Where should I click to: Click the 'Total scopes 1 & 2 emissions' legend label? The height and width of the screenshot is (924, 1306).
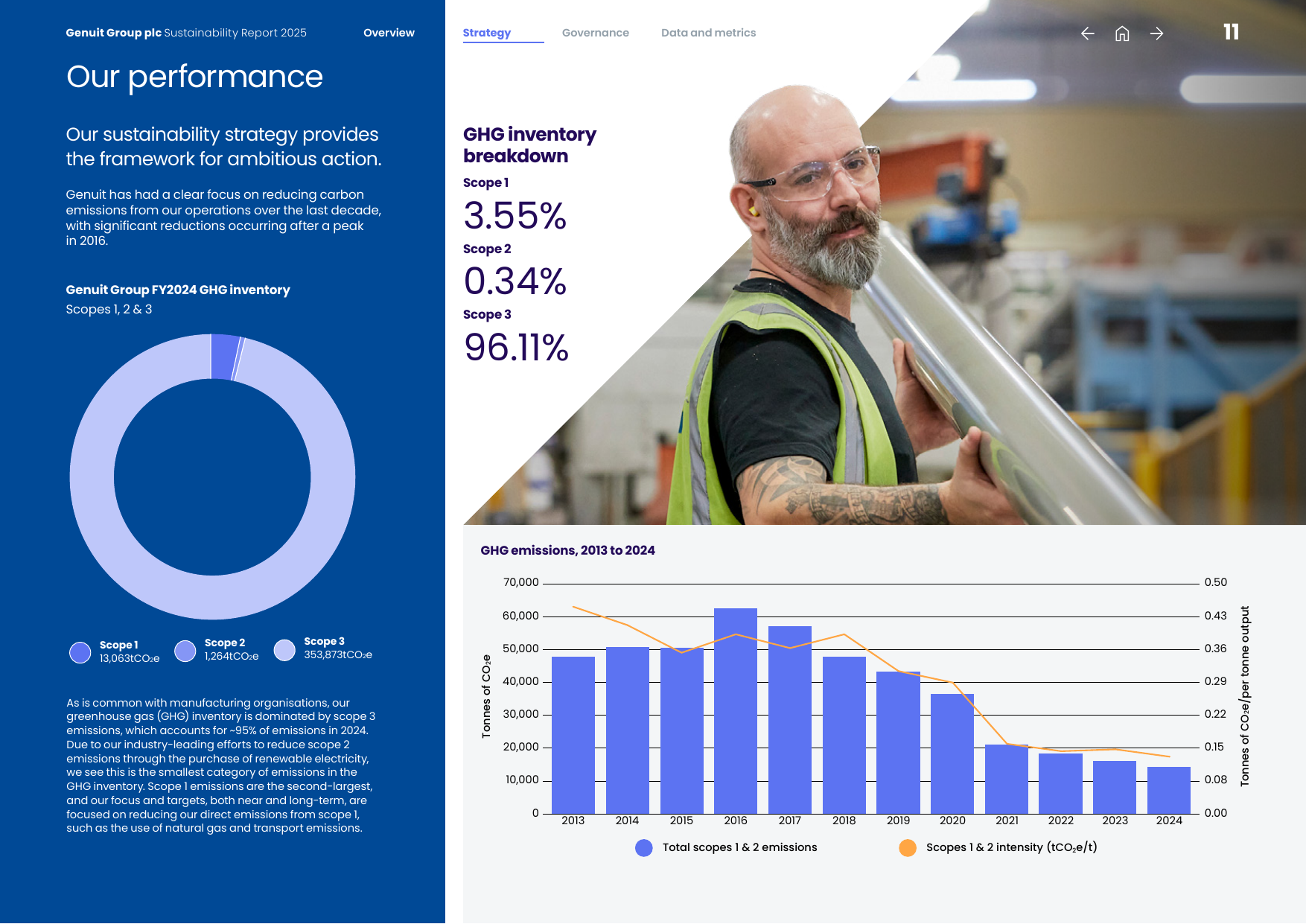(739, 847)
